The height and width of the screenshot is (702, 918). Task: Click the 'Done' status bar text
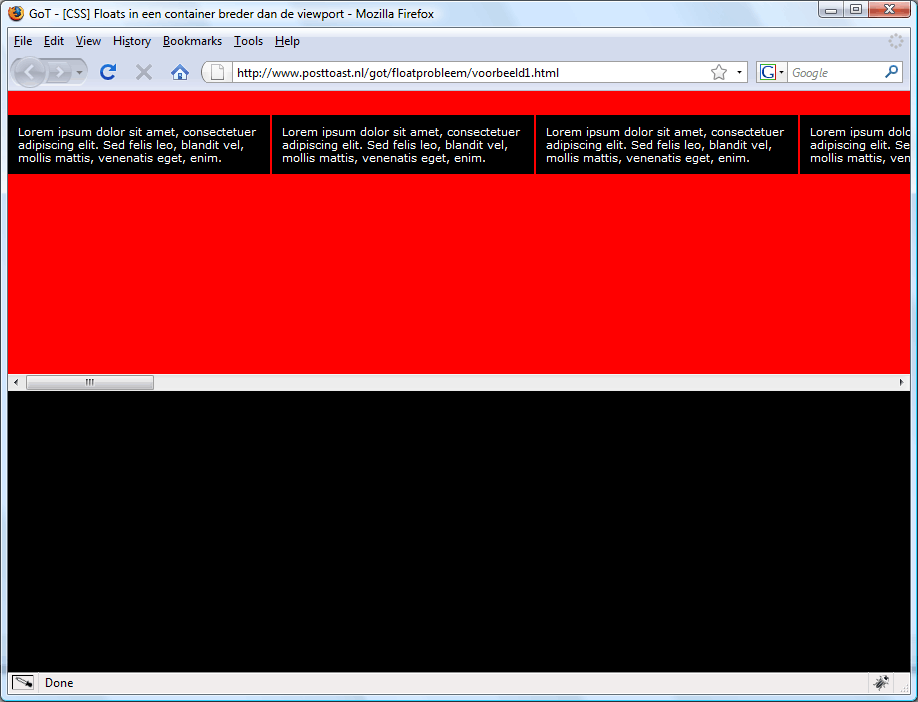[x=59, y=683]
